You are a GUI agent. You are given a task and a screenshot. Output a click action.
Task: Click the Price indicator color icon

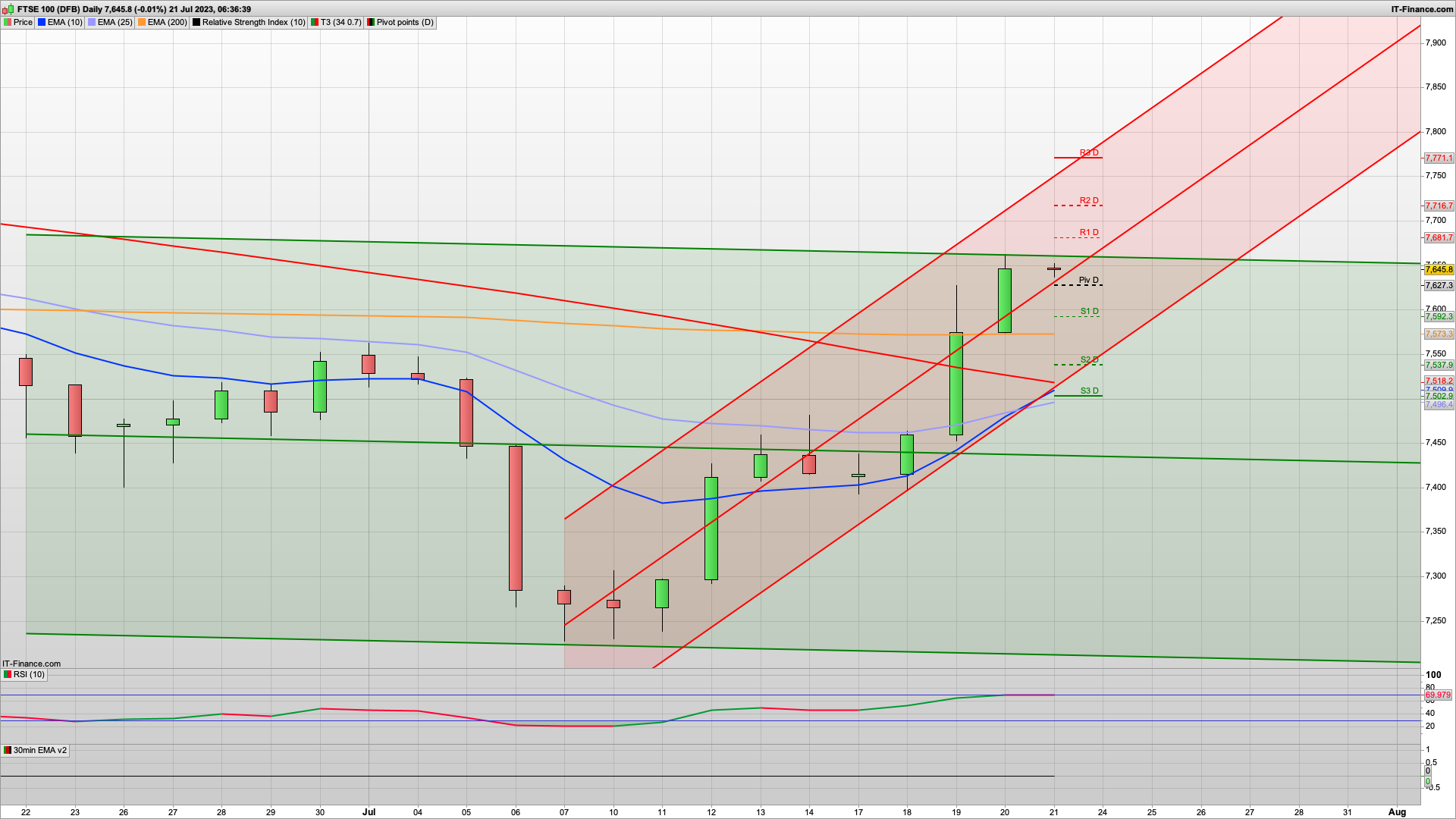(8, 22)
